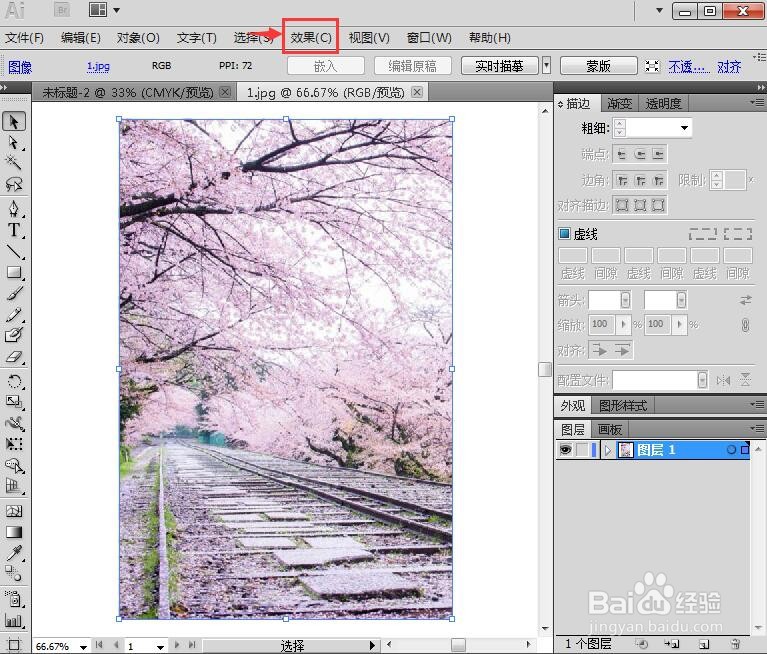
Task: Open the zoom level 66.67% dropdown
Action: (x=84, y=647)
